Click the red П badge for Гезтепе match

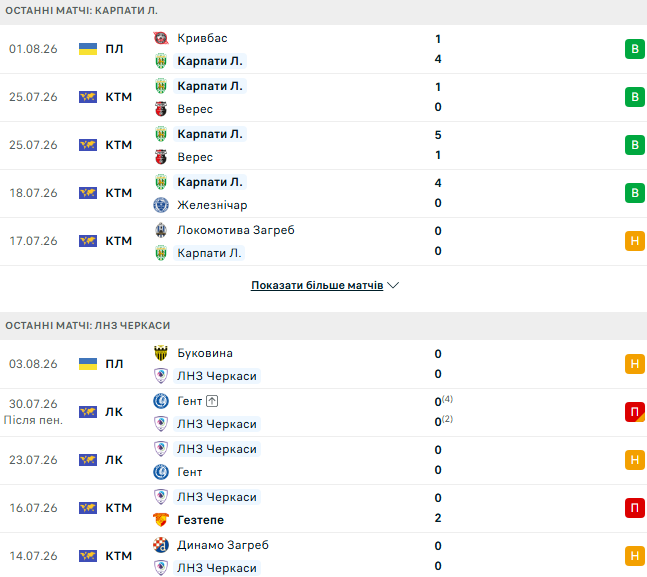point(635,508)
